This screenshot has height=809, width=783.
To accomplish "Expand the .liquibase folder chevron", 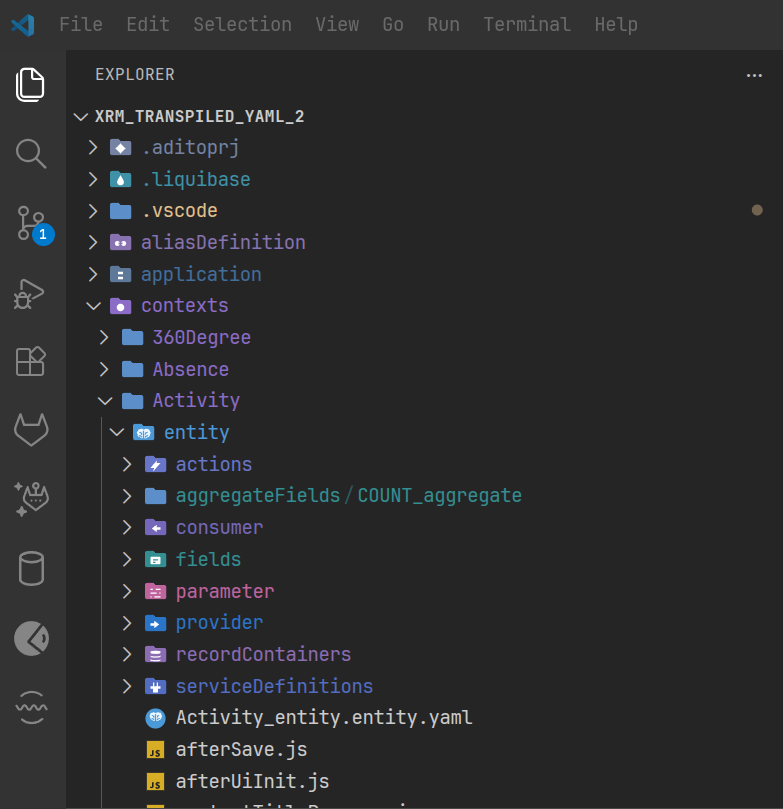I will coord(93,180).
